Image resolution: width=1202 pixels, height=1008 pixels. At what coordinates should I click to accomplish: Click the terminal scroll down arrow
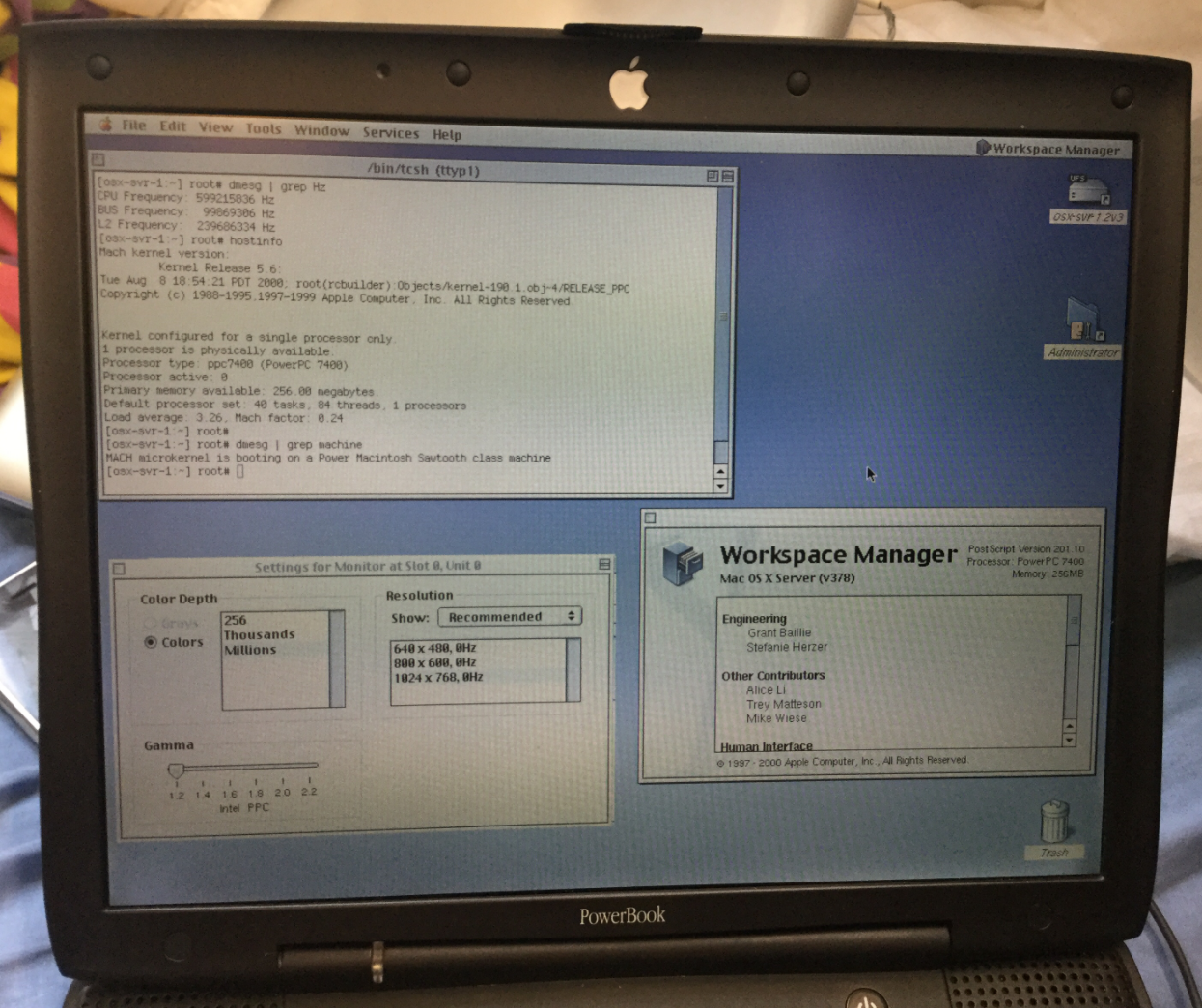720,485
